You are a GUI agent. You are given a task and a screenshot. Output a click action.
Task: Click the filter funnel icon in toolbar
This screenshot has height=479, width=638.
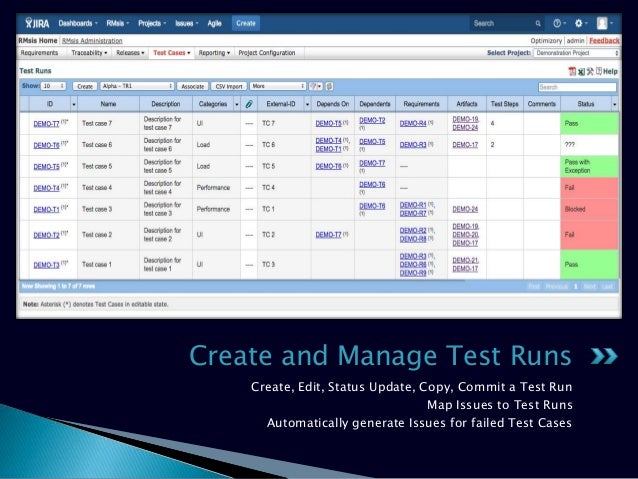pyautogui.click(x=313, y=86)
